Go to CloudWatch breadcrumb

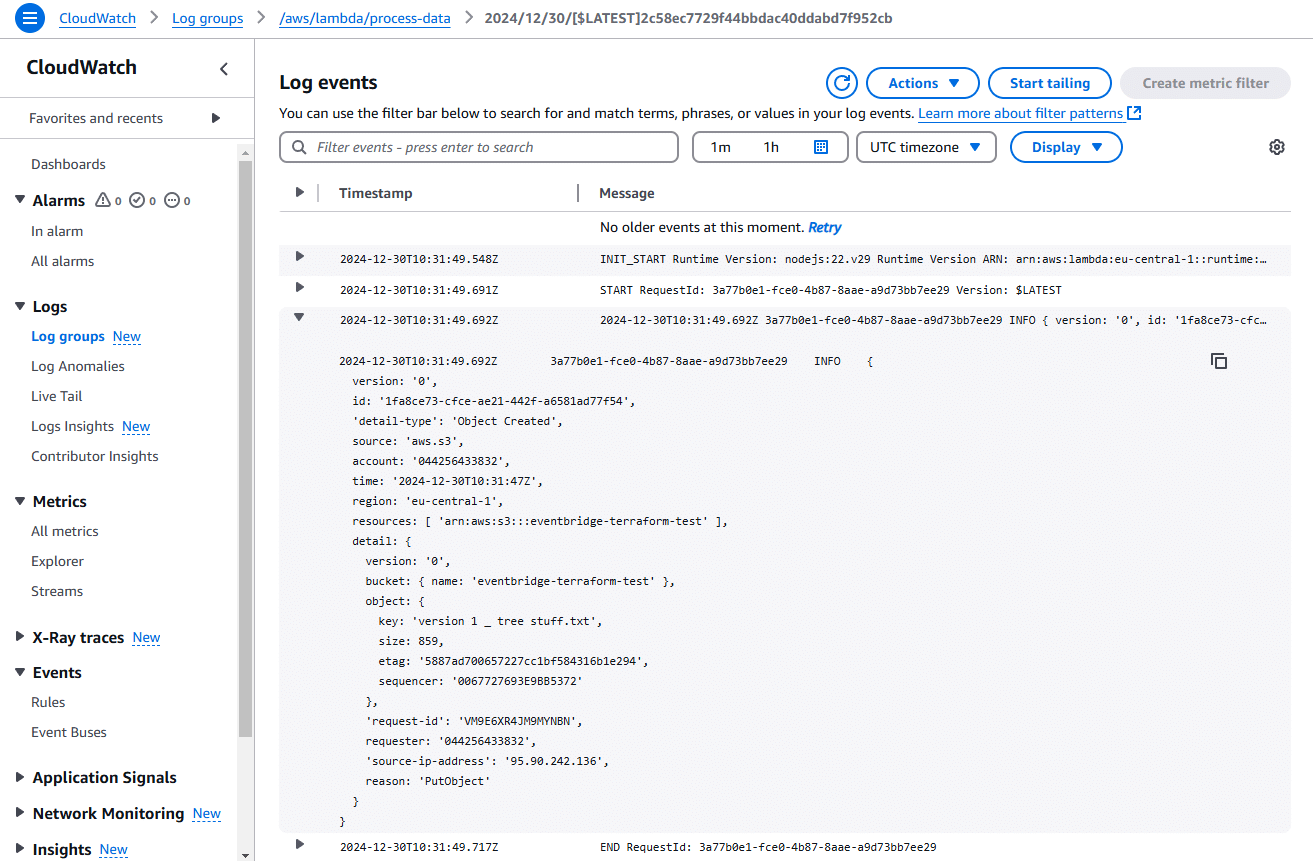pyautogui.click(x=98, y=18)
